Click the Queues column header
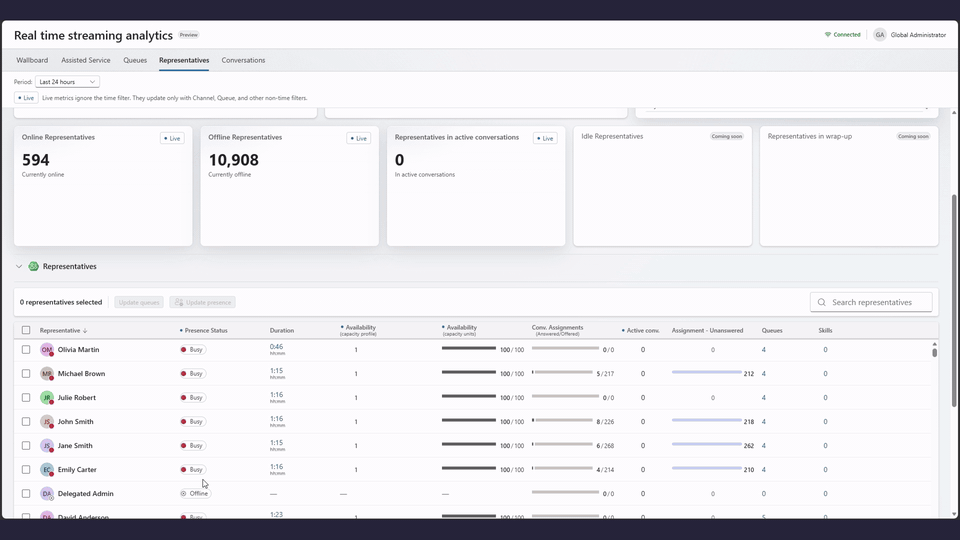This screenshot has height=540, width=960. (x=772, y=331)
